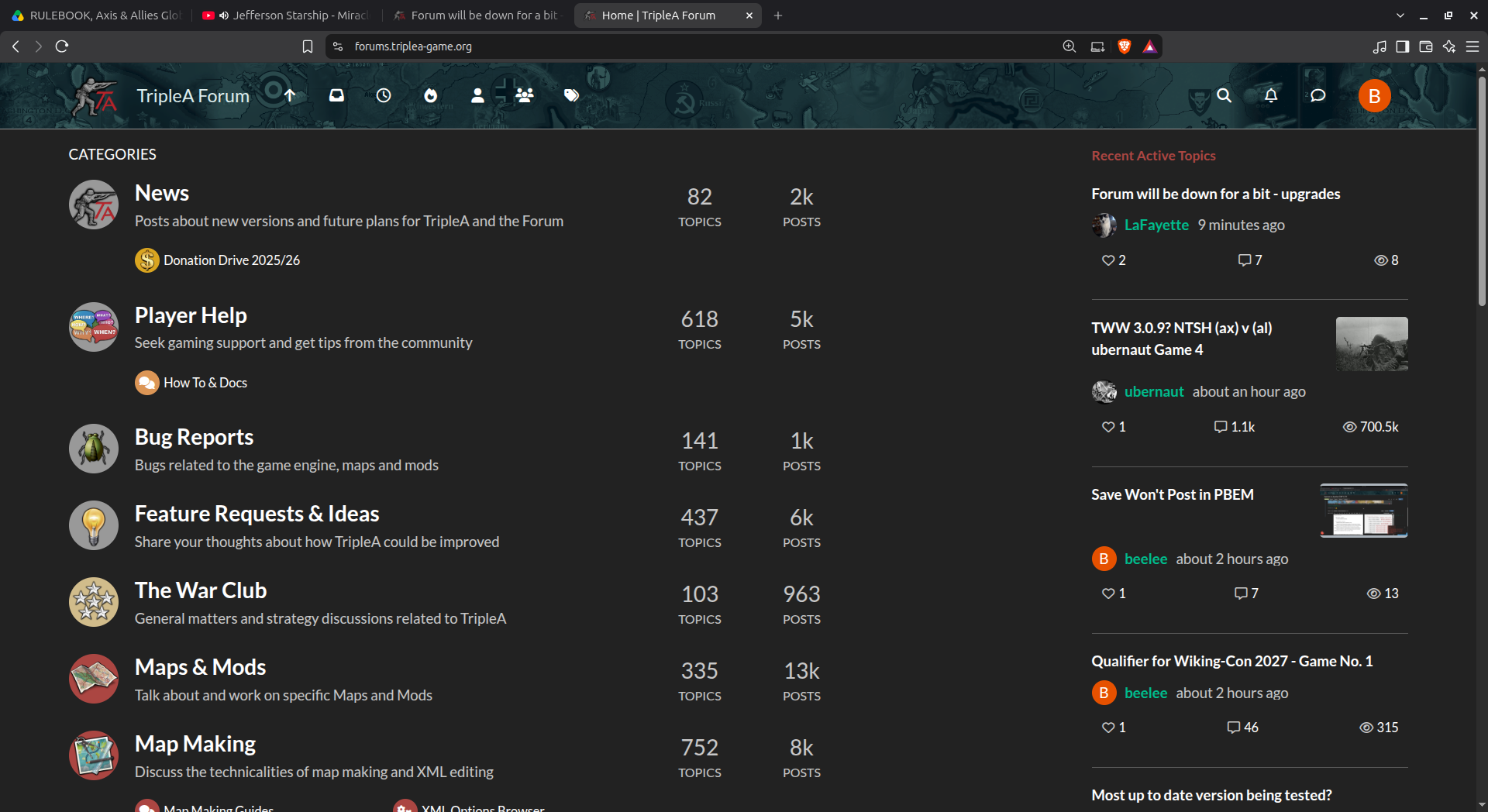
Task: Open Brave wallet icon
Action: pyautogui.click(x=1425, y=46)
